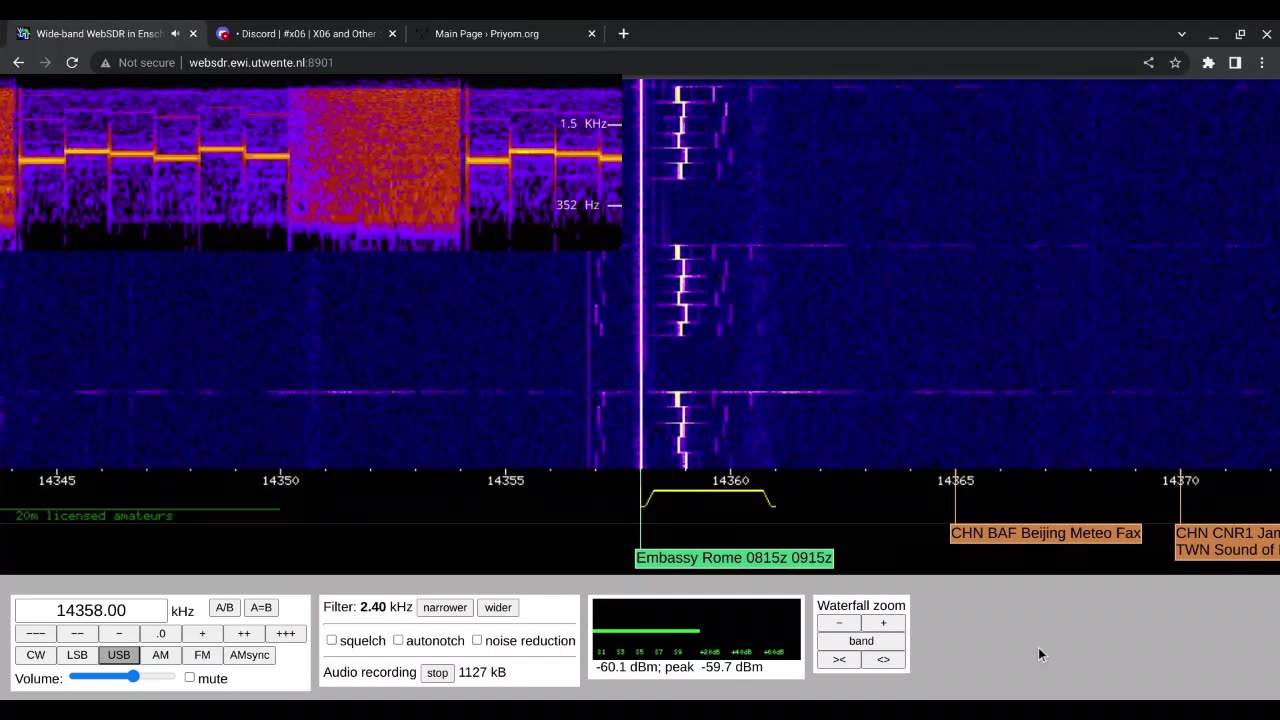Open the tab search chevron
Screen dimensions: 1280x720
(x=1181, y=34)
